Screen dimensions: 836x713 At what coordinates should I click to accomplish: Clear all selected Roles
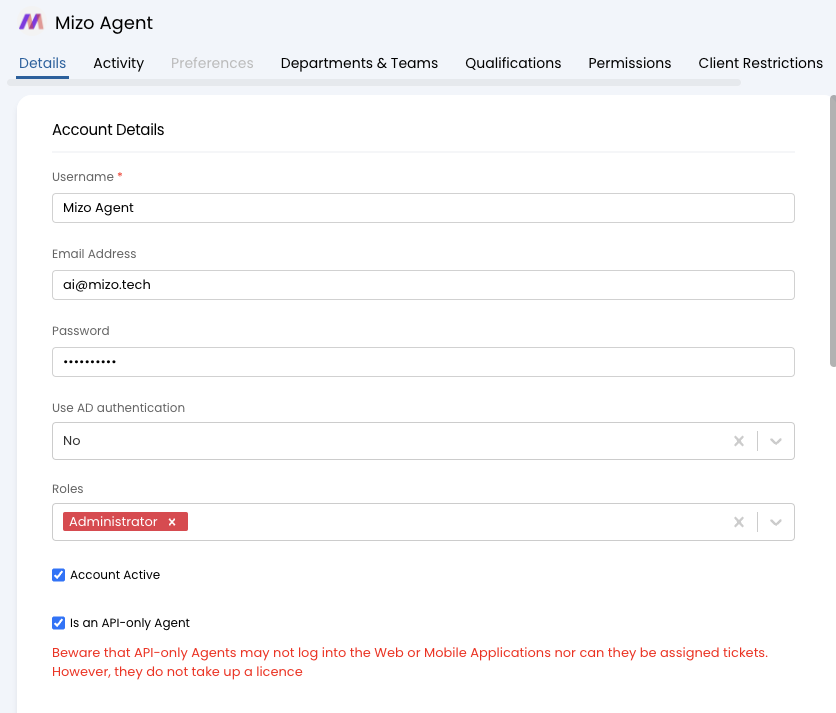coord(738,522)
